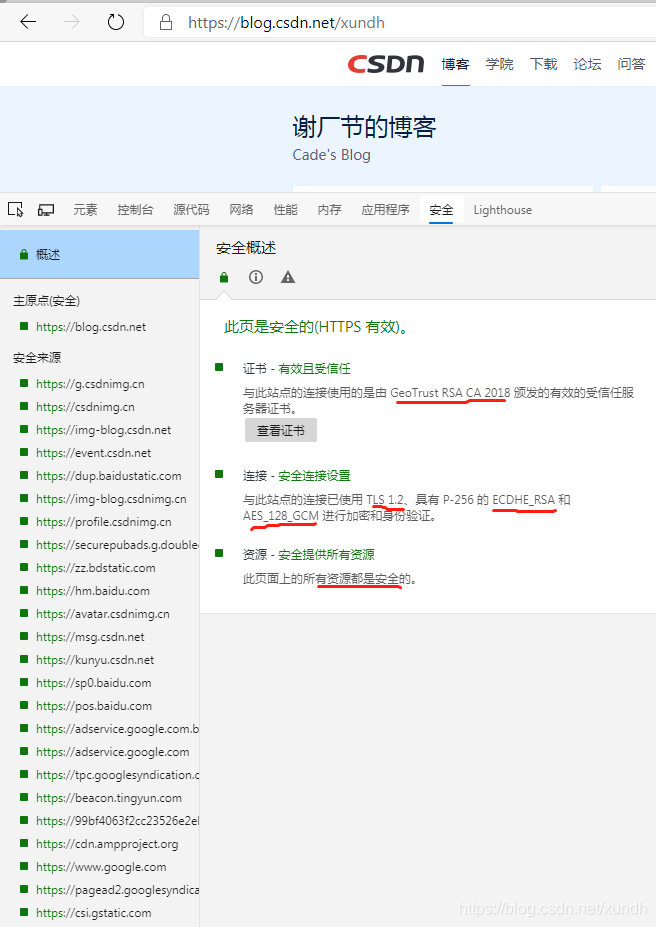
Task: Open the Lighthouse tab
Action: (x=502, y=210)
